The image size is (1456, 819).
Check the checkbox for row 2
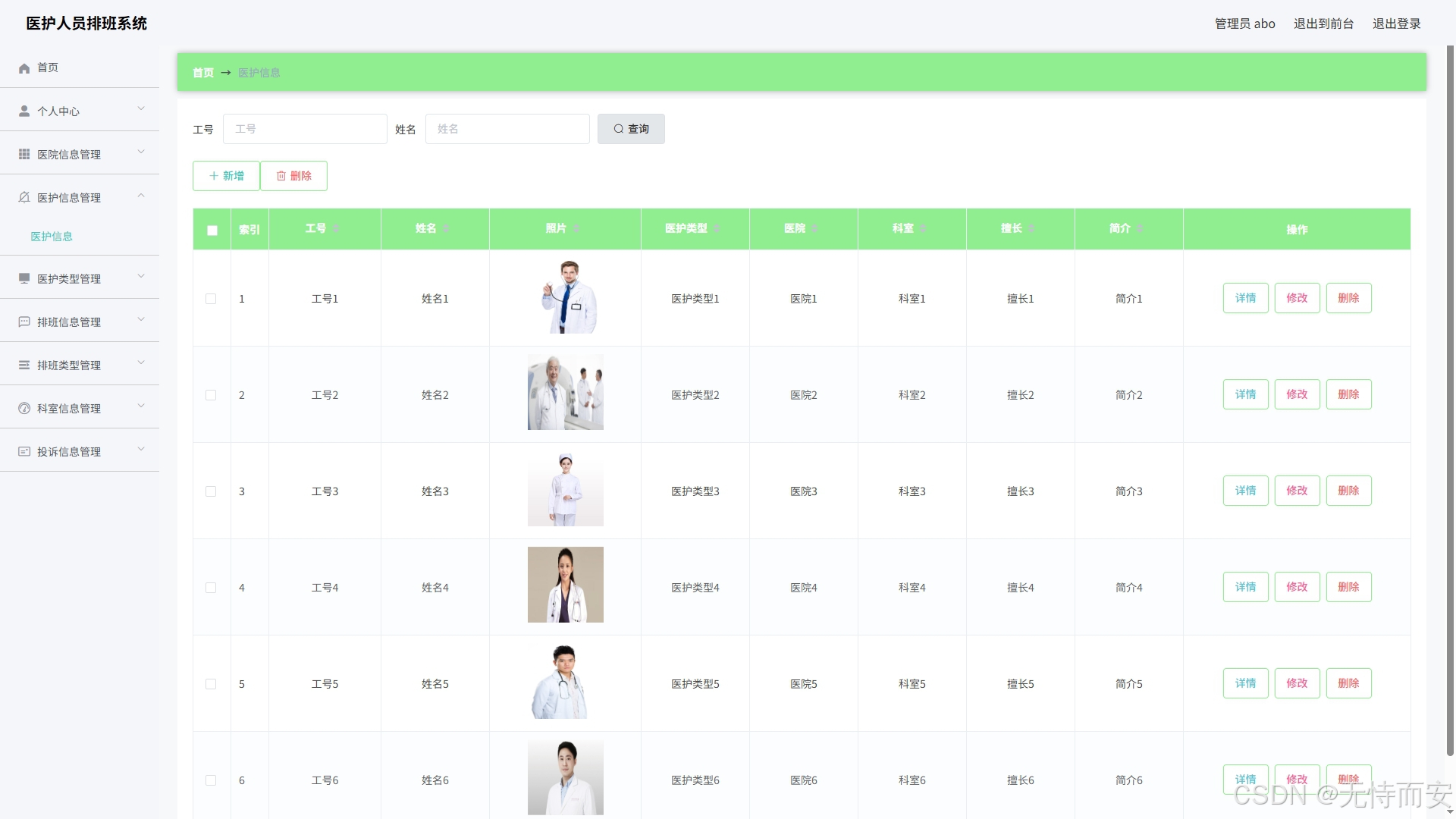click(x=211, y=395)
